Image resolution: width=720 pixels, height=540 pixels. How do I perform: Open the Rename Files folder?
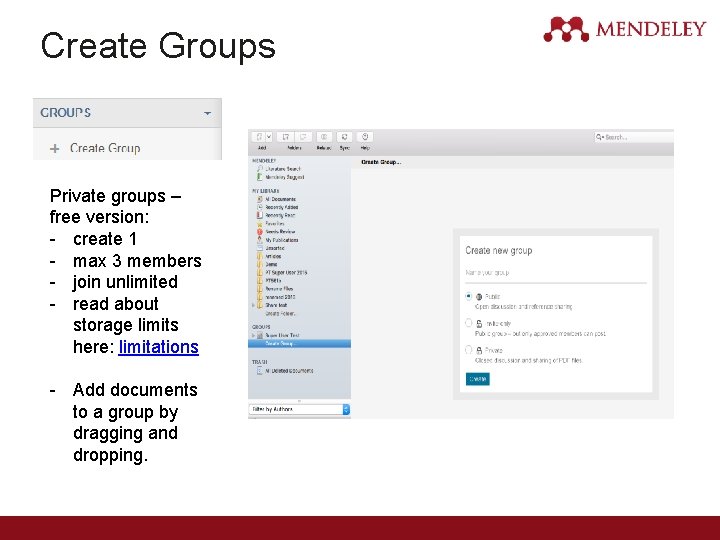pos(279,289)
